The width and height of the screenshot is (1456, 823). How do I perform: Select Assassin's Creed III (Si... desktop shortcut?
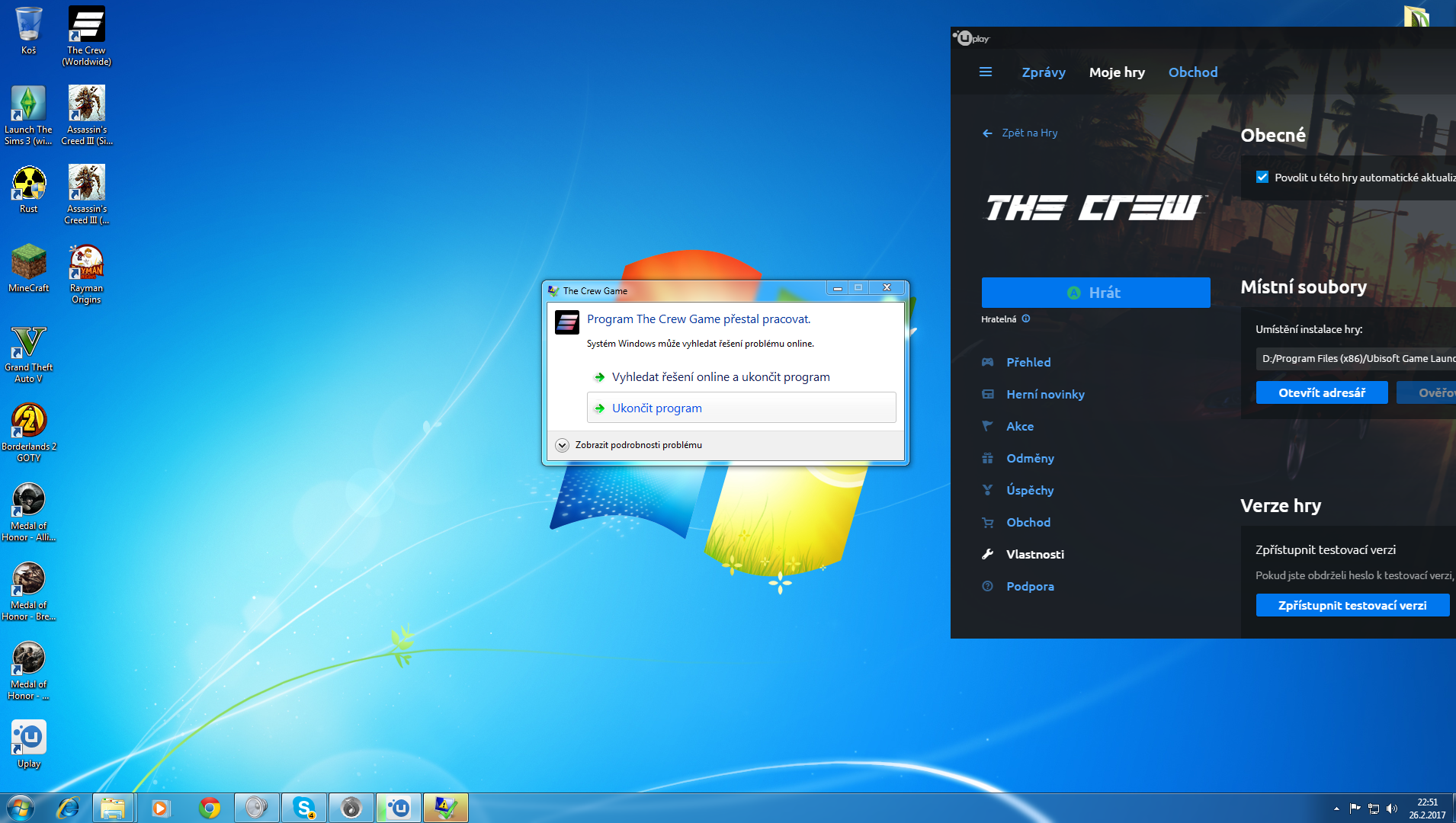tap(86, 115)
